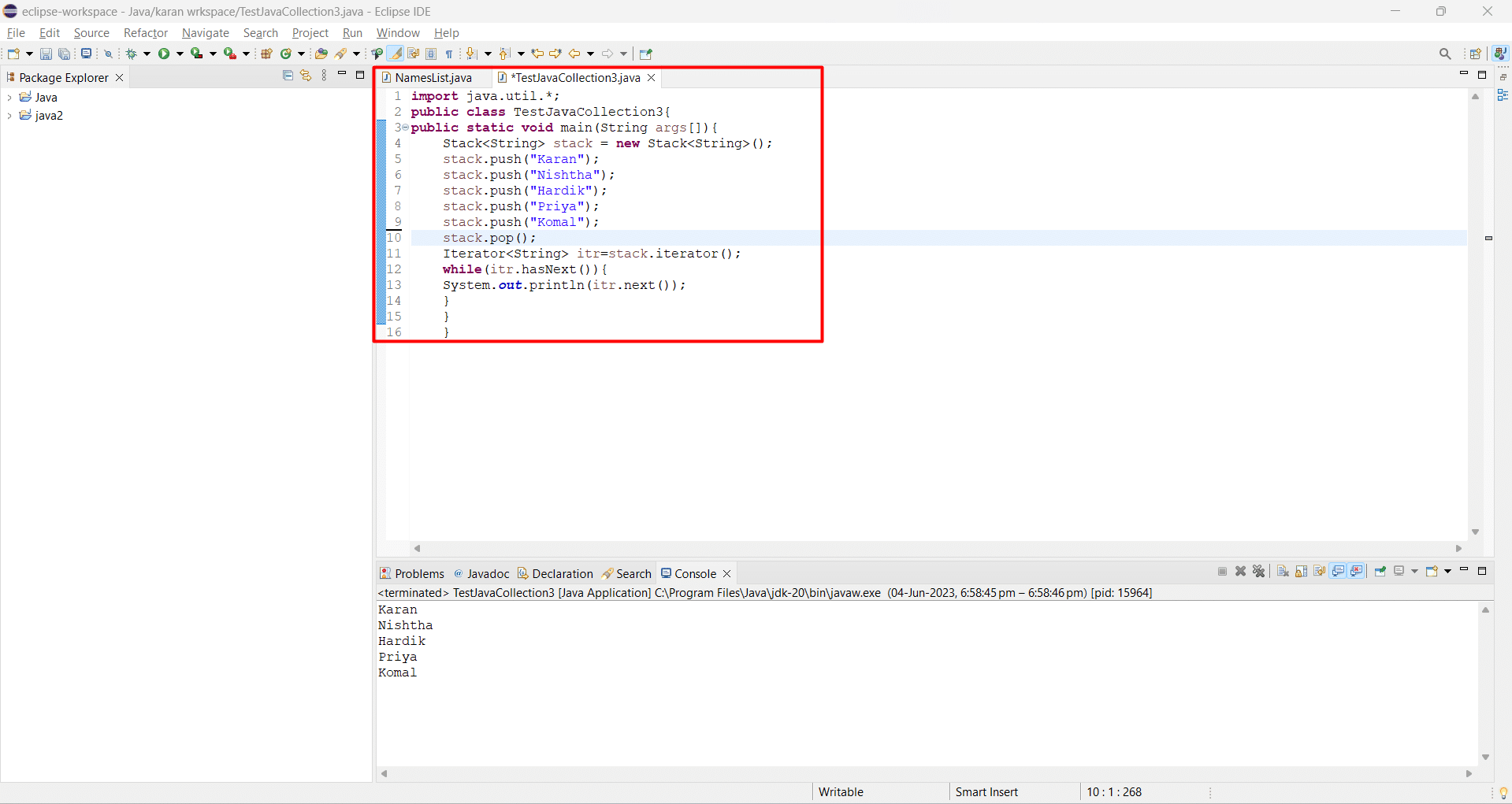
Task: Open the Terminal toolbar icon
Action: [x=87, y=54]
